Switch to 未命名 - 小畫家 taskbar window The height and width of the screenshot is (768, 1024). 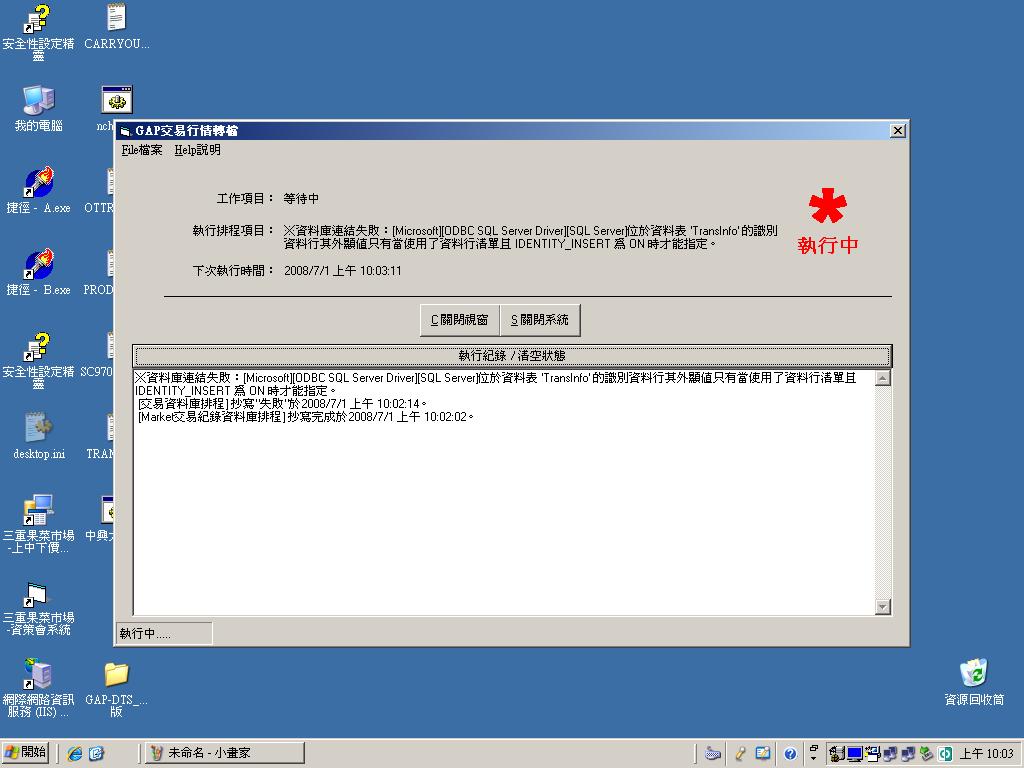pos(224,753)
